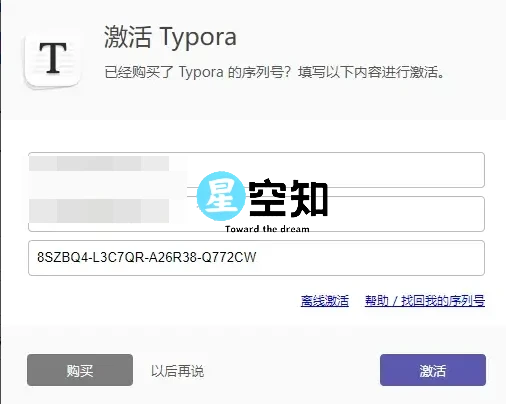This screenshot has width=506, height=404.
Task: Open the 帮助 / 找回我的序列号 link
Action: [x=425, y=301]
